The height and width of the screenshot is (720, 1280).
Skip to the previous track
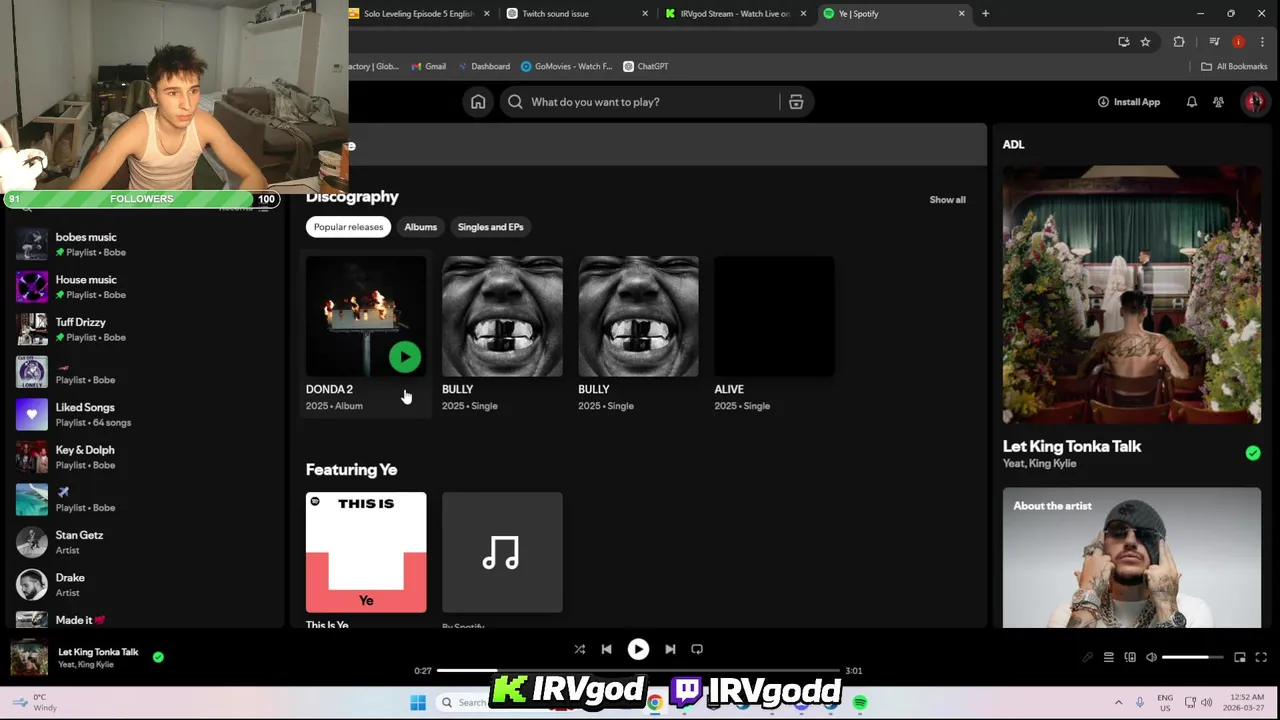(606, 649)
